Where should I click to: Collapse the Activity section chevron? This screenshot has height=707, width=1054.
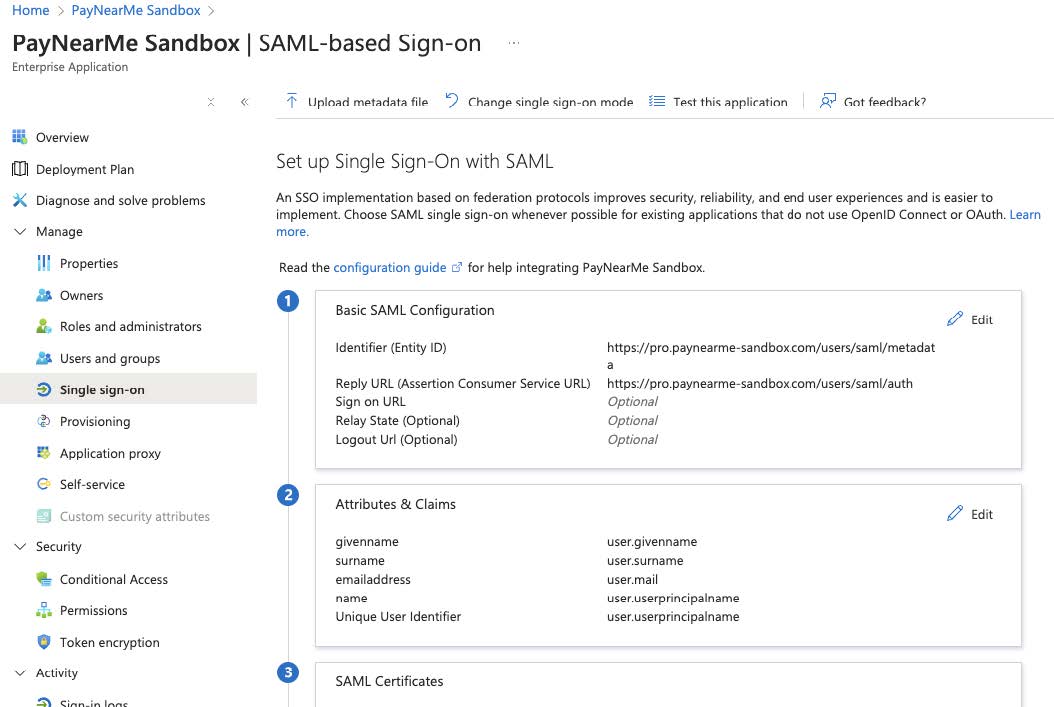20,673
